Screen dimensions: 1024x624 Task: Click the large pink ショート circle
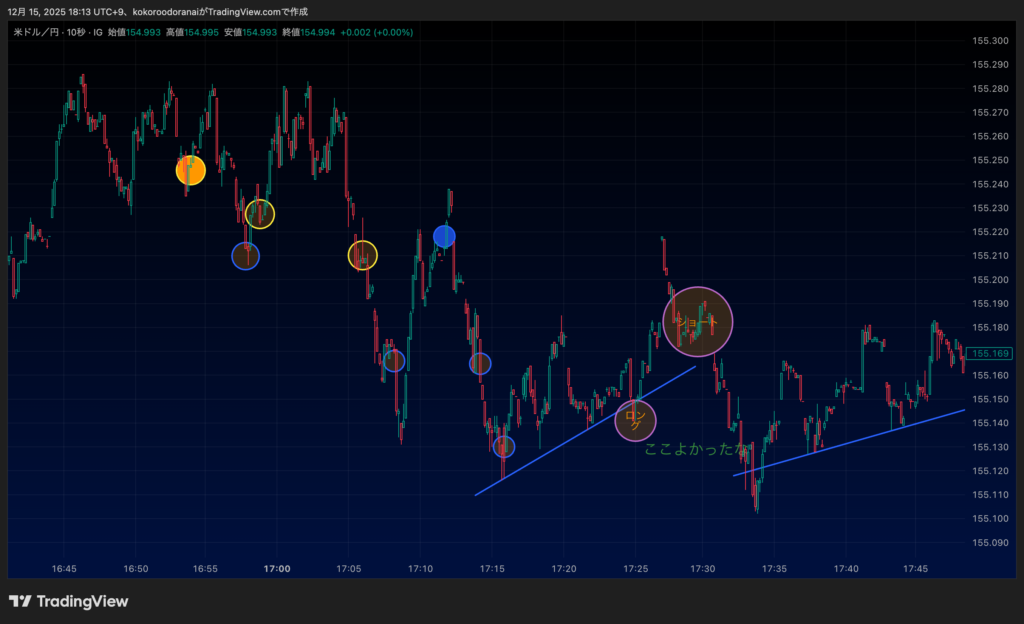(698, 321)
